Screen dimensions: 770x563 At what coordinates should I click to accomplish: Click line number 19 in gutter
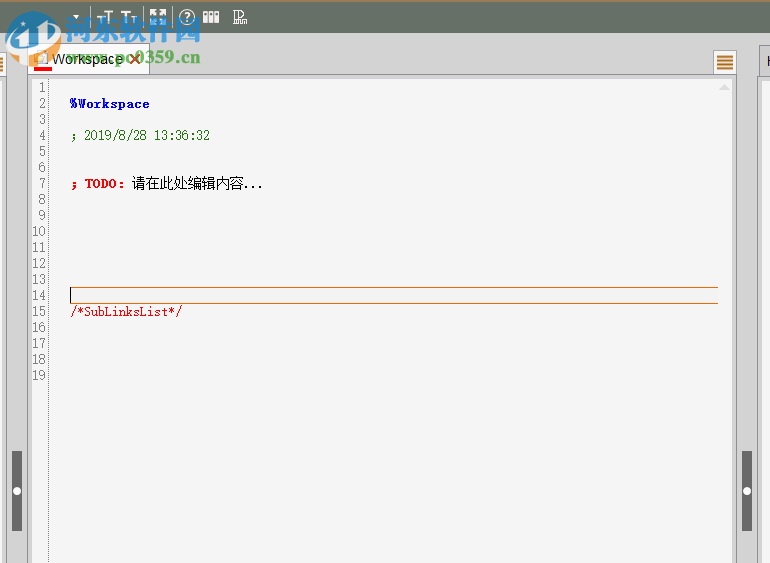39,375
